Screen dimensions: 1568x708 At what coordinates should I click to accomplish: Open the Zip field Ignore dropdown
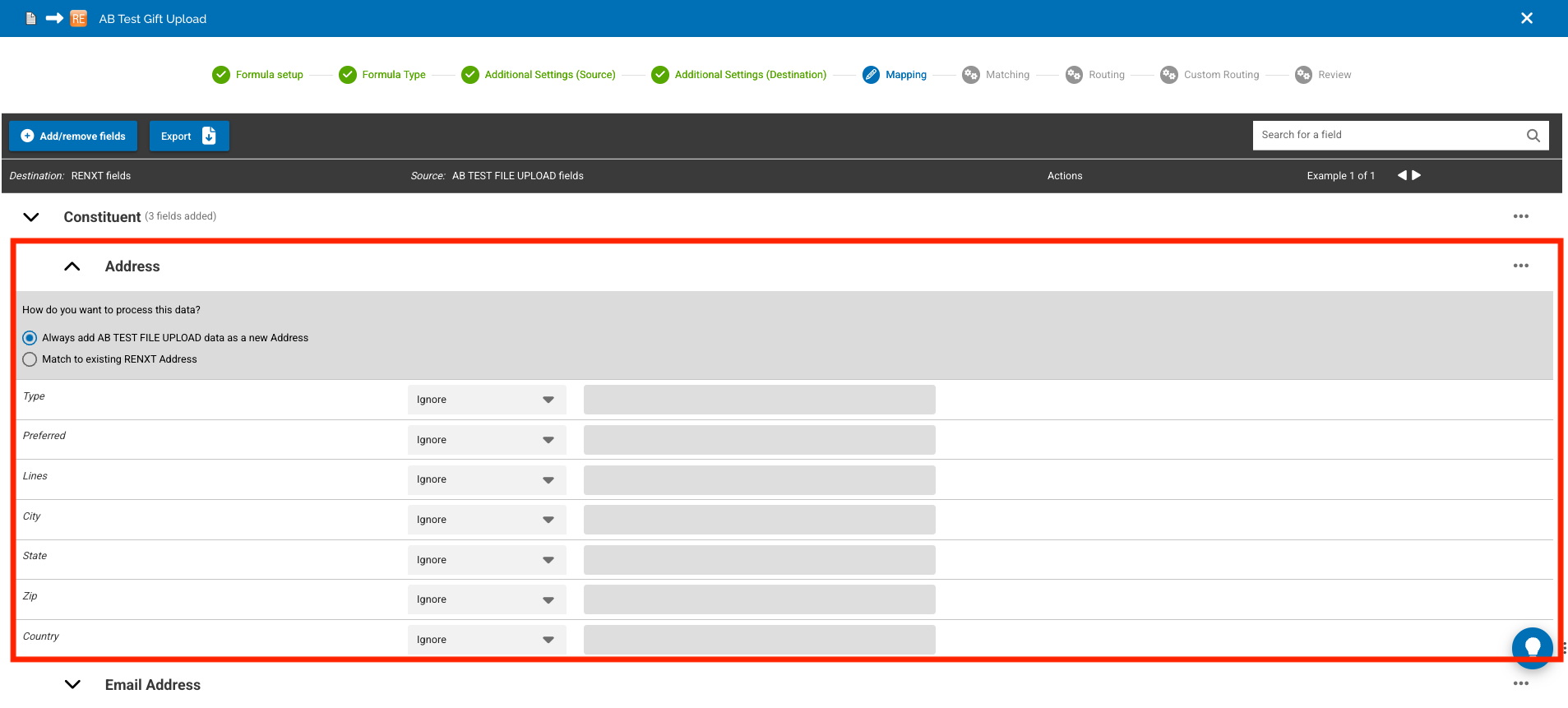click(x=487, y=599)
